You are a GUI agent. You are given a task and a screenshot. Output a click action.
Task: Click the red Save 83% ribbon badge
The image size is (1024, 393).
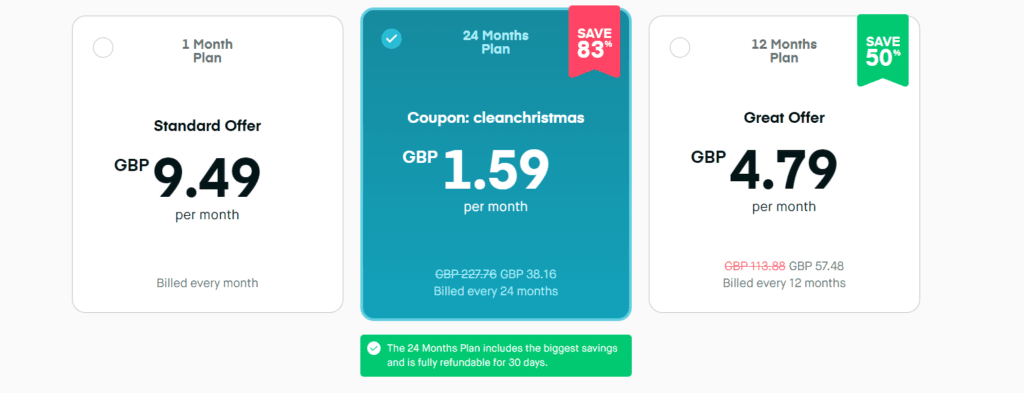click(x=594, y=41)
